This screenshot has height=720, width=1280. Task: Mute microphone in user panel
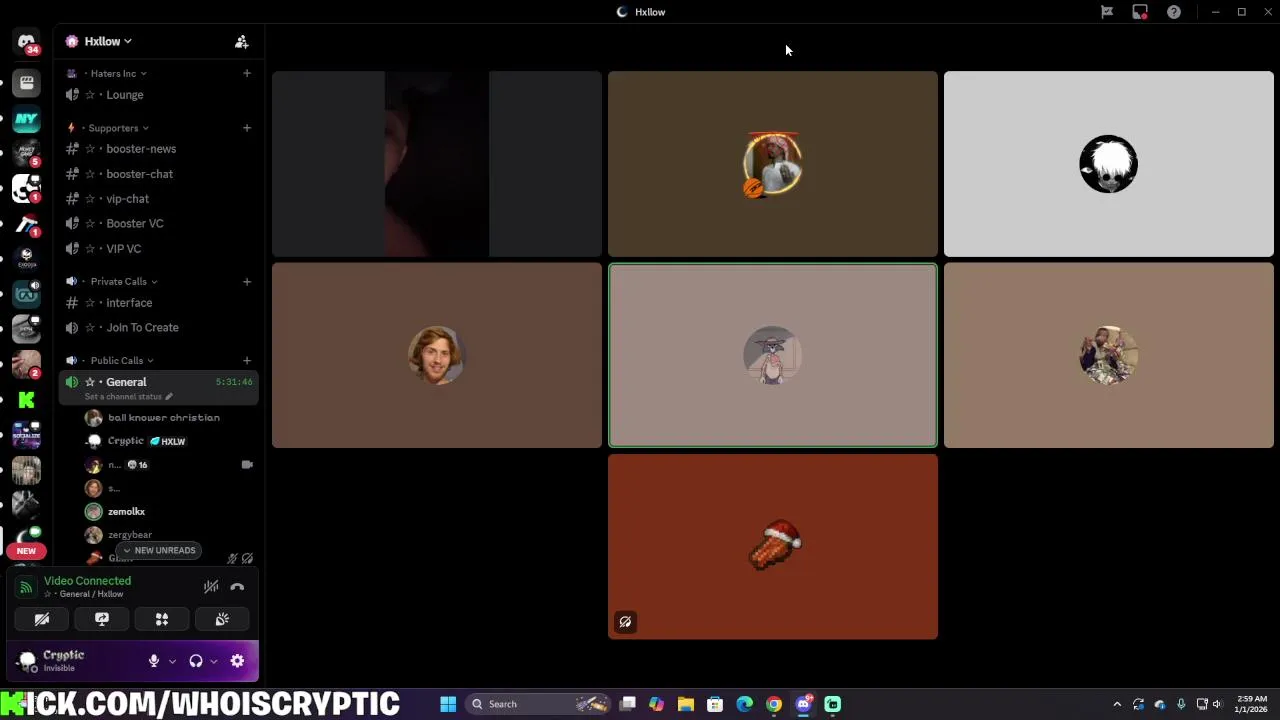click(x=154, y=661)
